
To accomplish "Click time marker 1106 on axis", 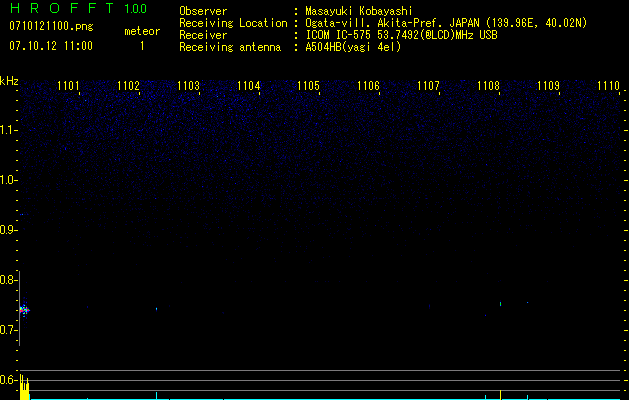I will coord(368,86).
